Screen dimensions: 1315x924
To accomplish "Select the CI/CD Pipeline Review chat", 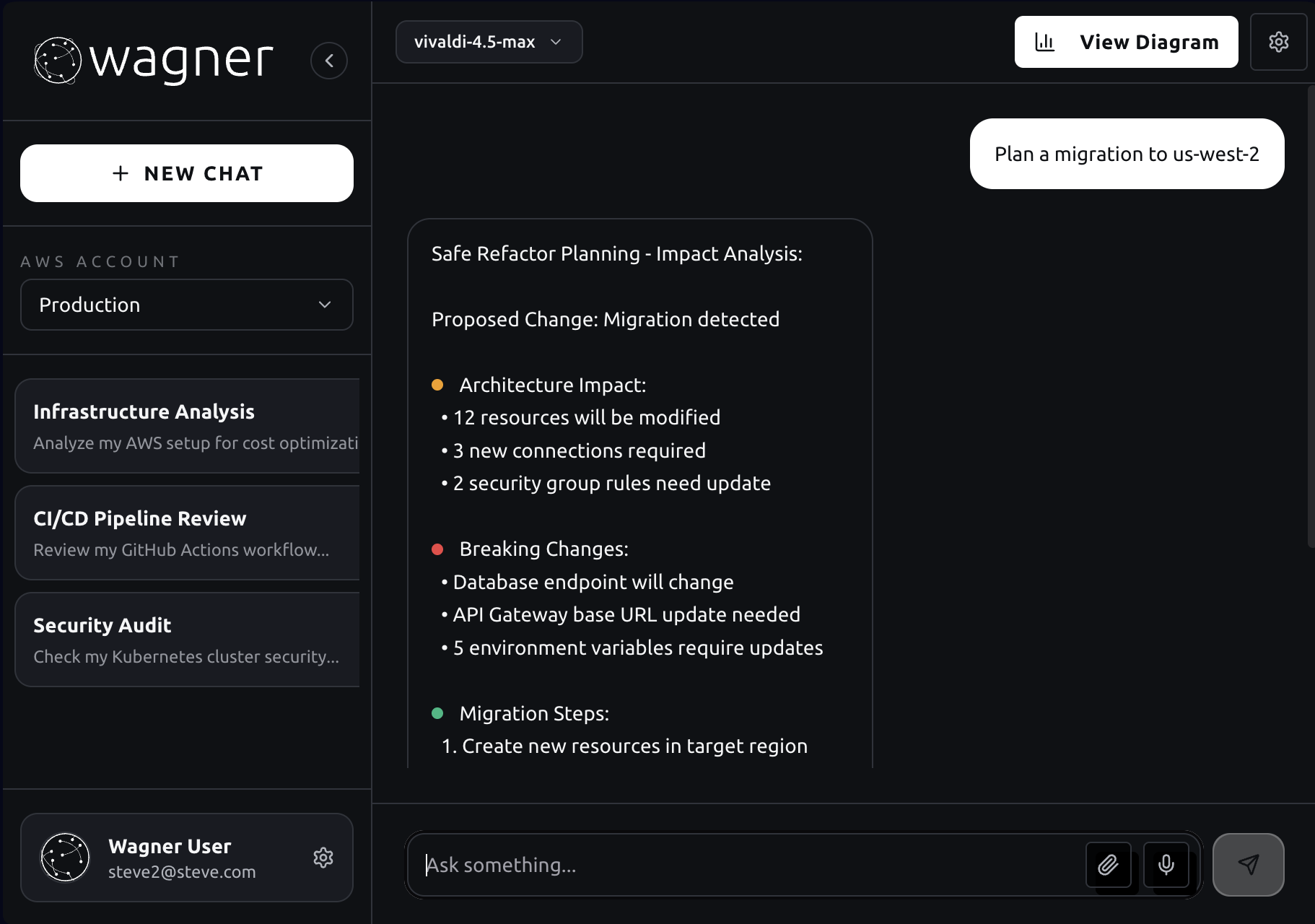I will coord(188,533).
